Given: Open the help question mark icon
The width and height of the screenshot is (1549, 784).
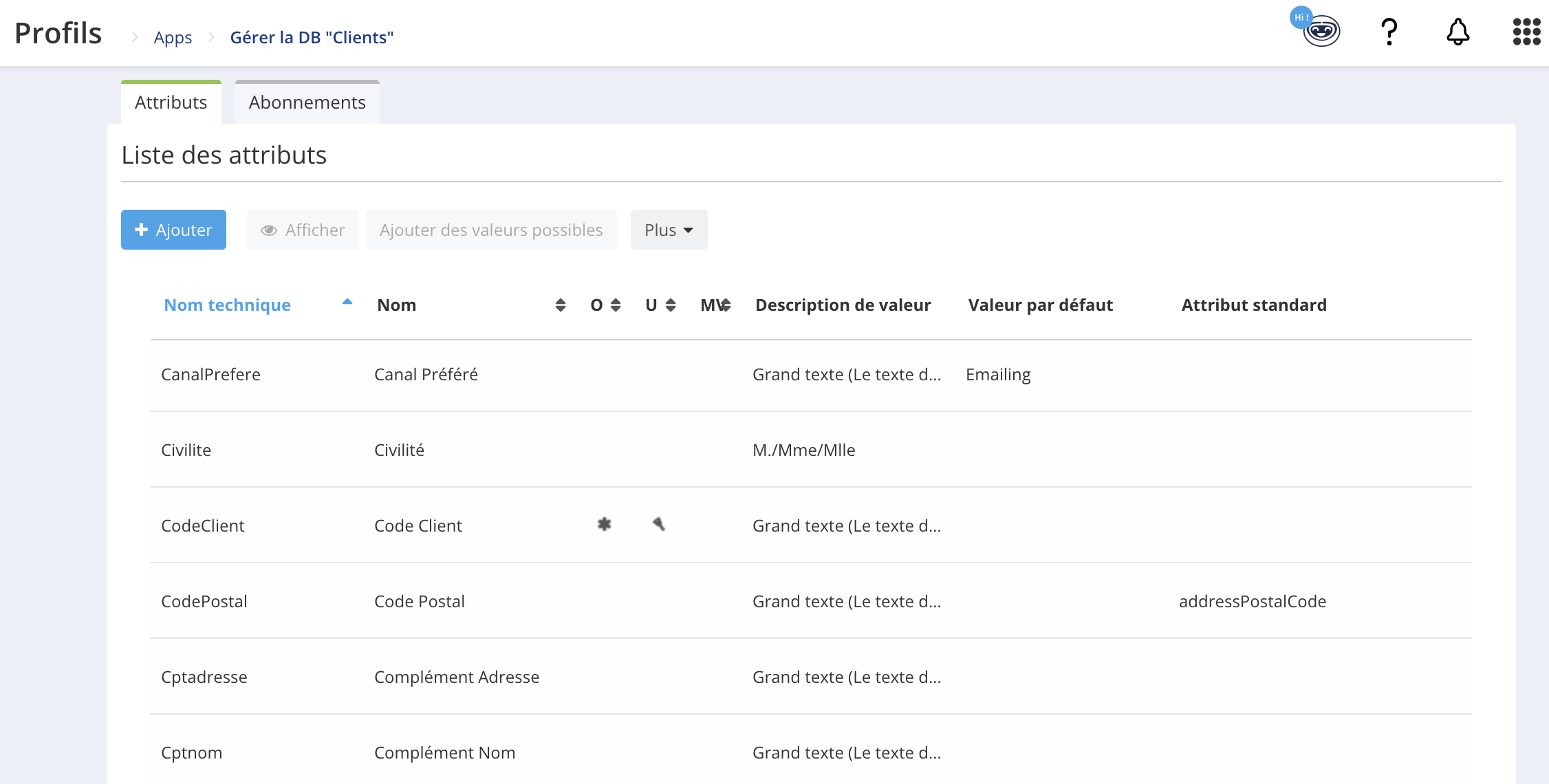Looking at the screenshot, I should pos(1389,32).
